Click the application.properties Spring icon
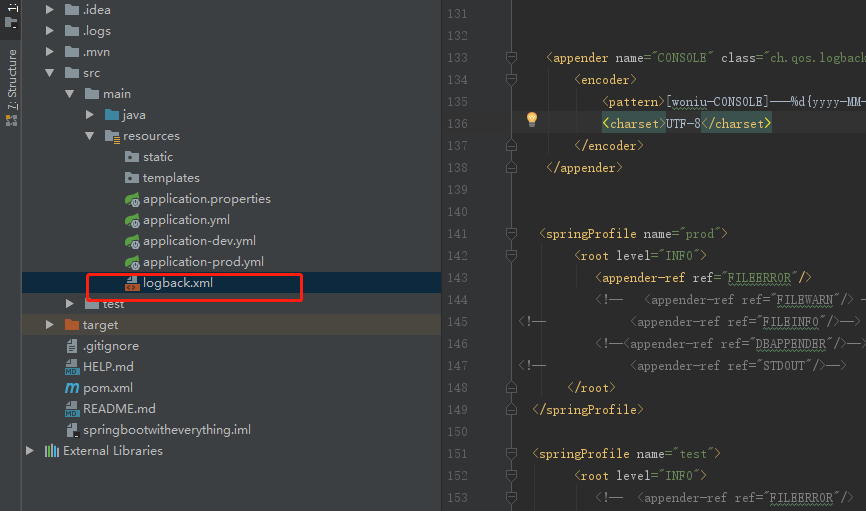Image resolution: width=866 pixels, height=511 pixels. tap(132, 199)
